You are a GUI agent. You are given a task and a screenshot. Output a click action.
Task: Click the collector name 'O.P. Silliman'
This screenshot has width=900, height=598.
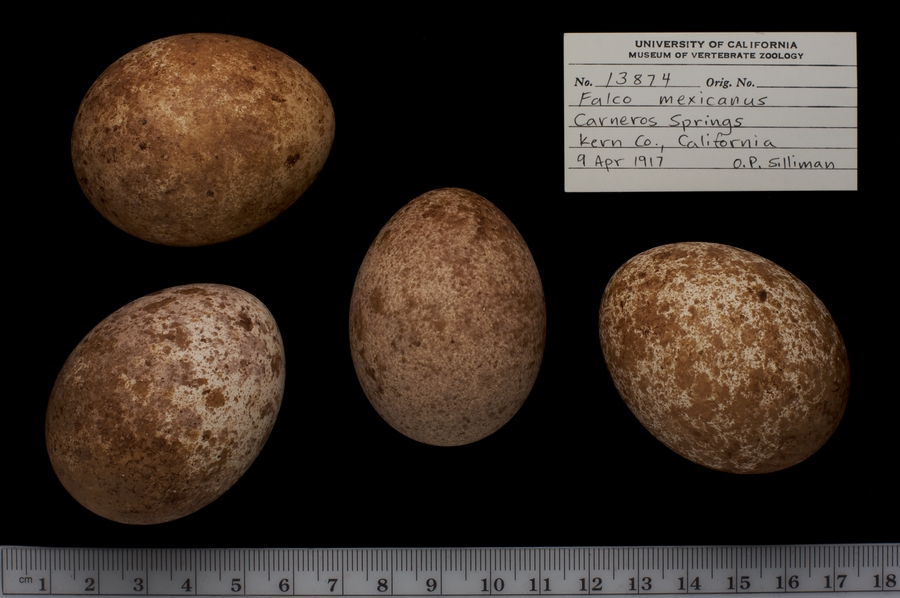tap(782, 163)
